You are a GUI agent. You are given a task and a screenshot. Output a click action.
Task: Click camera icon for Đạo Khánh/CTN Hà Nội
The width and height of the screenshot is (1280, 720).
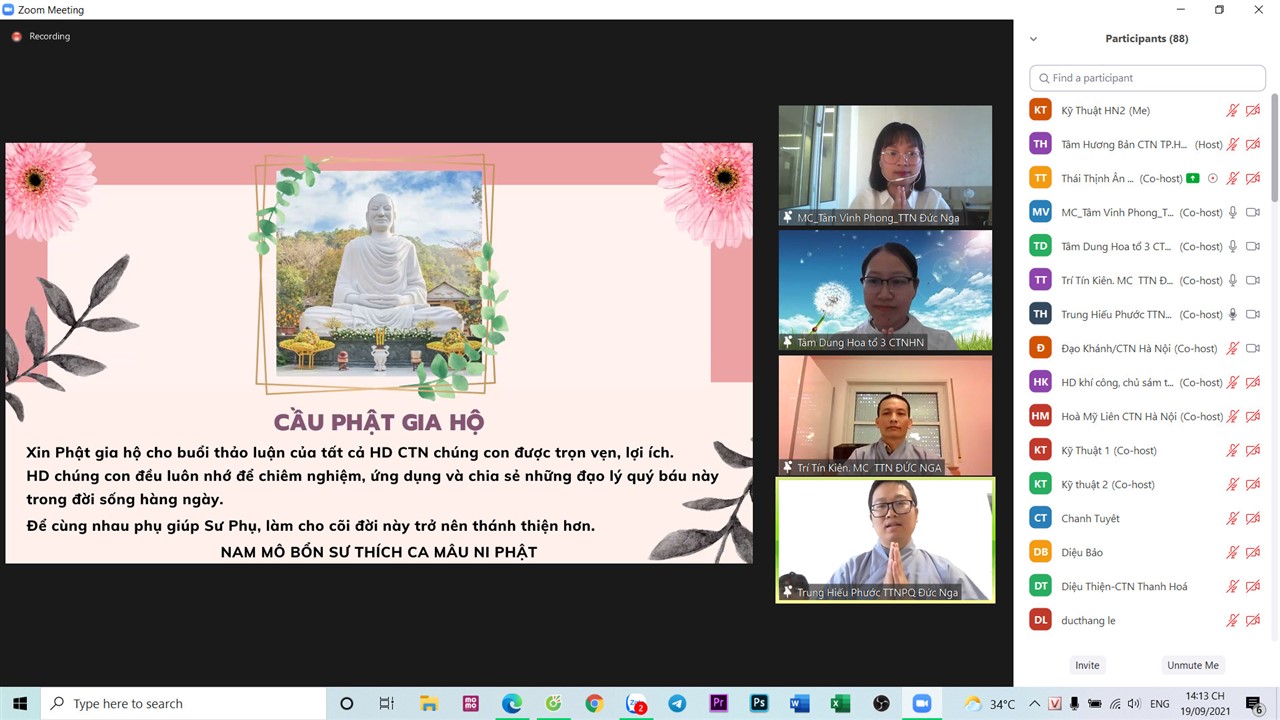(x=1253, y=349)
